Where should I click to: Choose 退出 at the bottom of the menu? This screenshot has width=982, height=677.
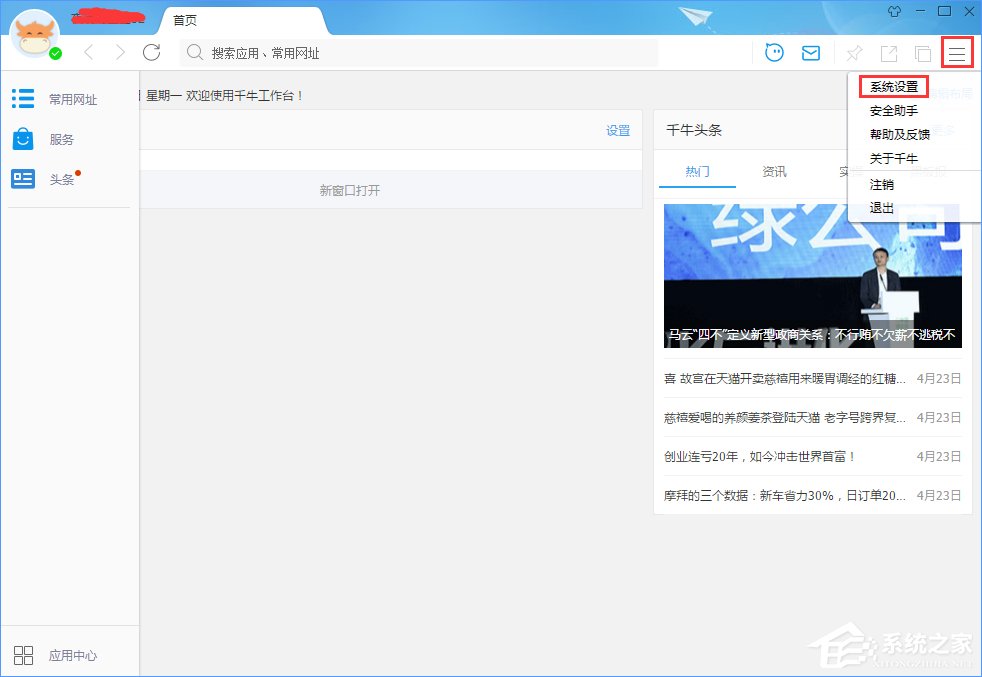(881, 208)
